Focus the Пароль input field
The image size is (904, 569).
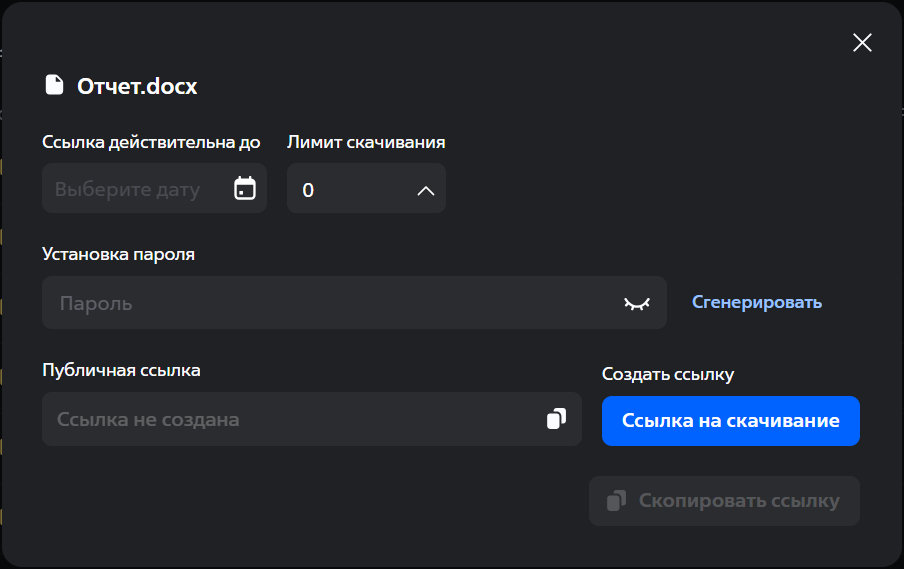pos(330,303)
